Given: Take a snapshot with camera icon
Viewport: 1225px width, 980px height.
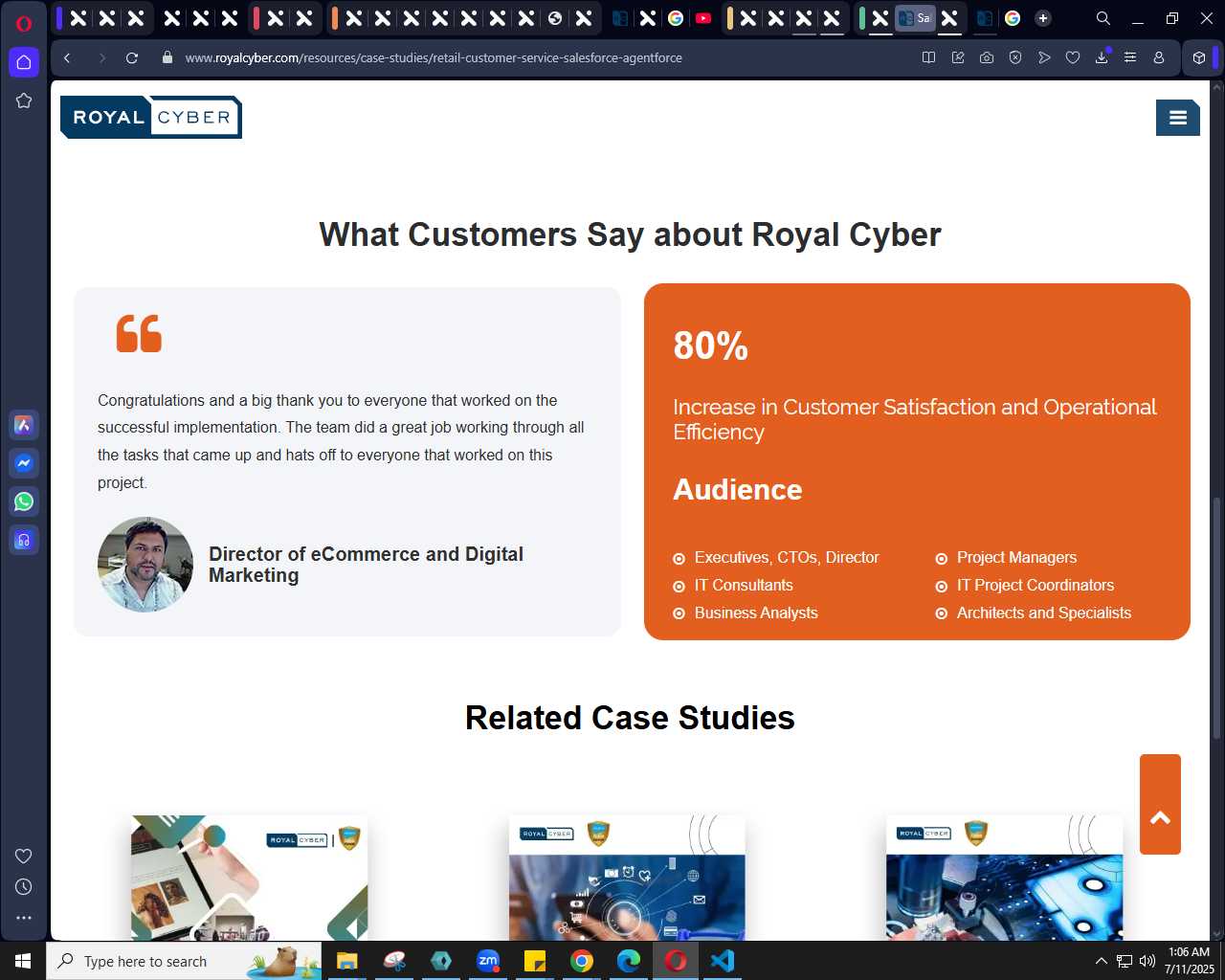Looking at the screenshot, I should coord(986,57).
